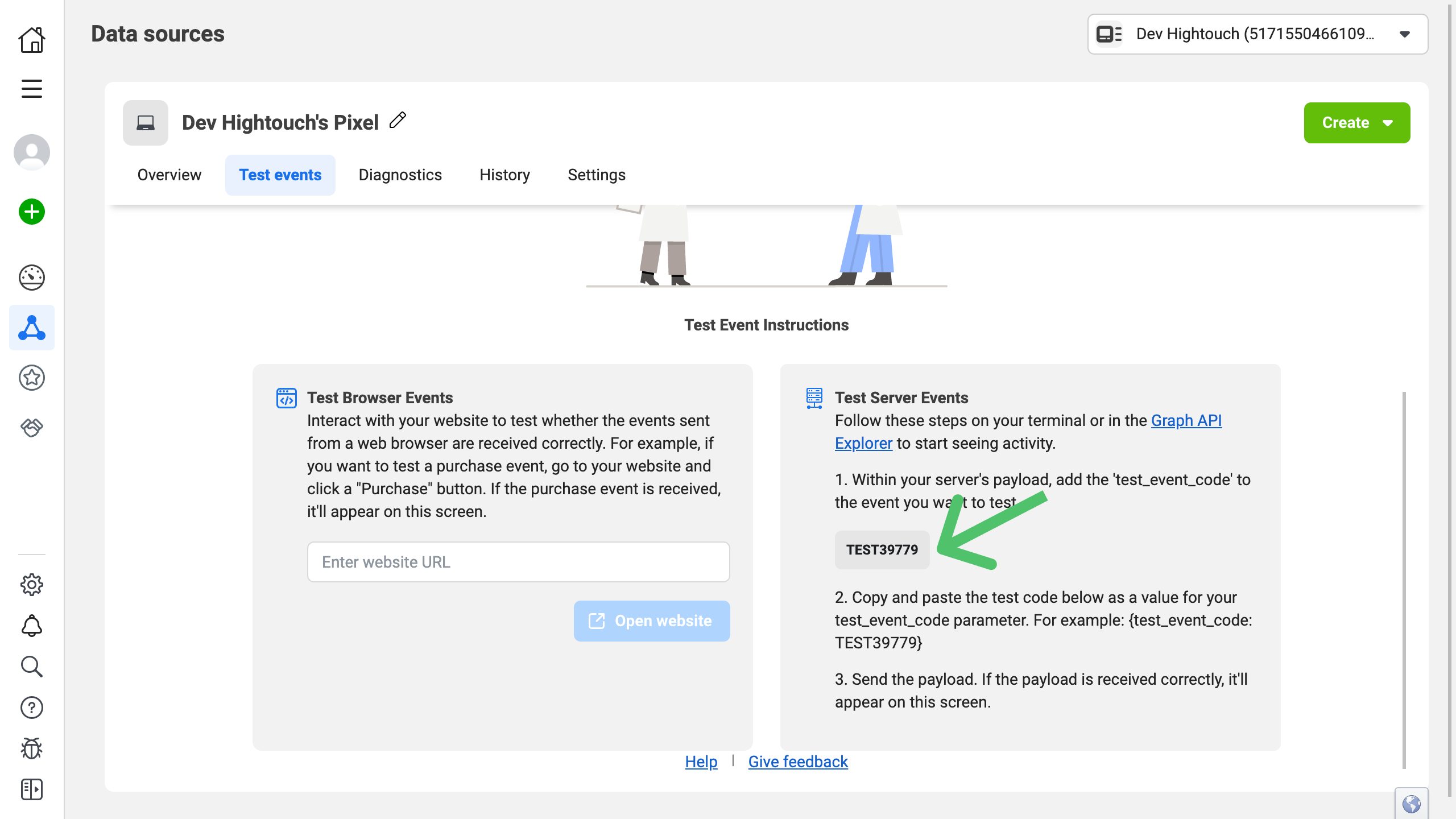Screen dimensions: 1456x819
Task: Switch to the History tab
Action: pos(504,175)
